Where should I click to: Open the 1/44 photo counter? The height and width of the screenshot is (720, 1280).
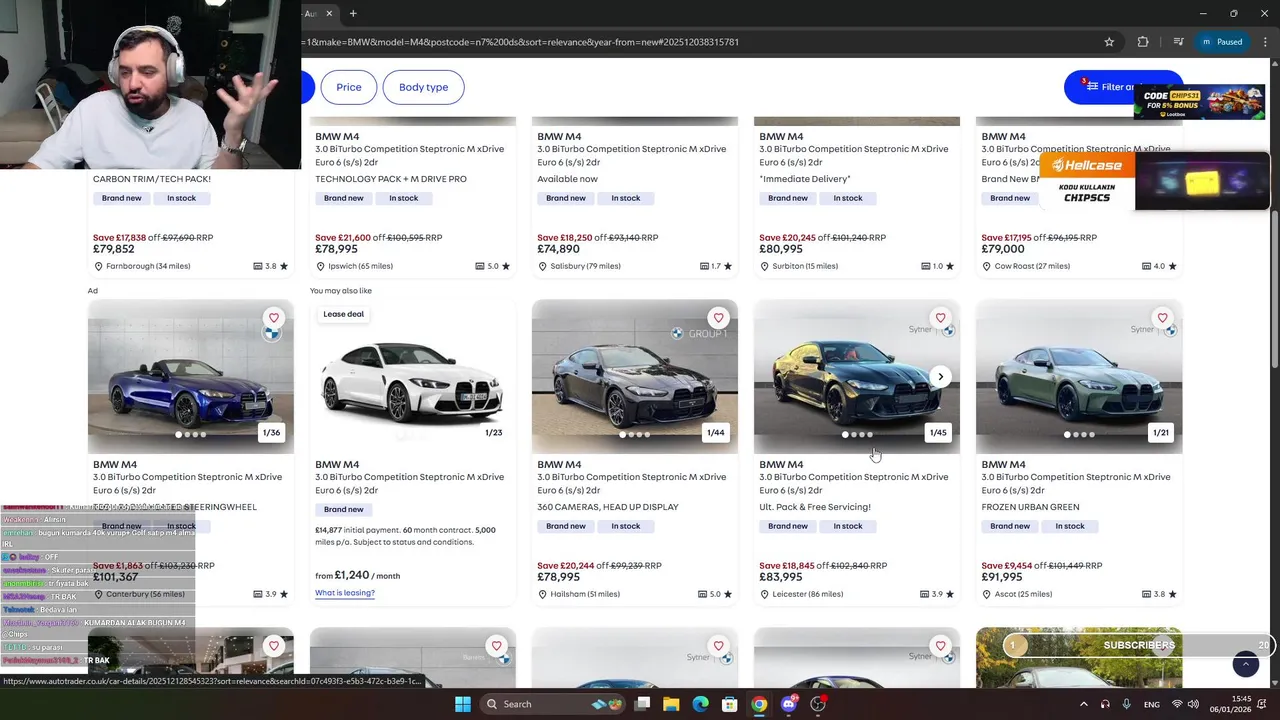pyautogui.click(x=716, y=433)
